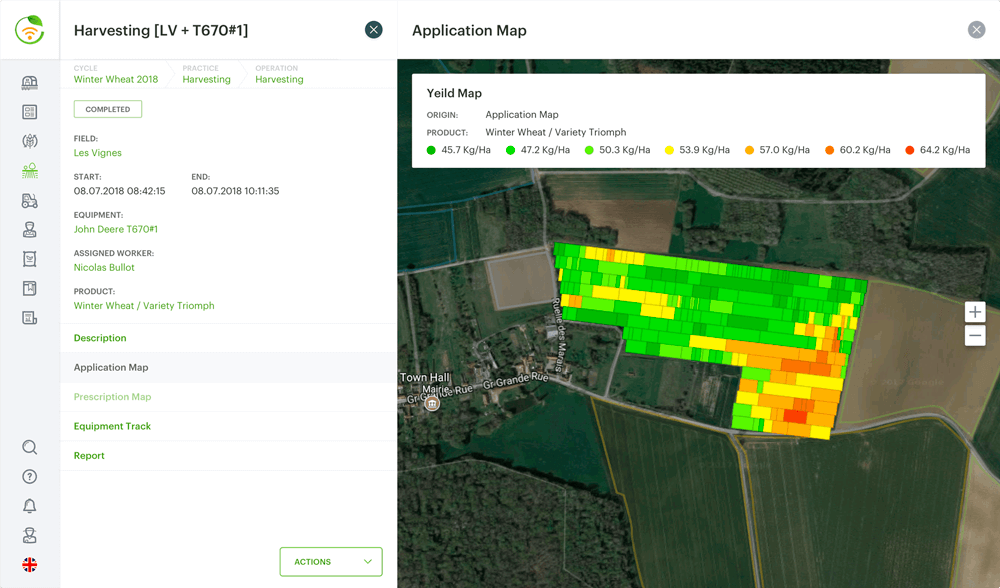Image resolution: width=1000 pixels, height=588 pixels.
Task: Open the seed bag products icon
Action: click(30, 259)
